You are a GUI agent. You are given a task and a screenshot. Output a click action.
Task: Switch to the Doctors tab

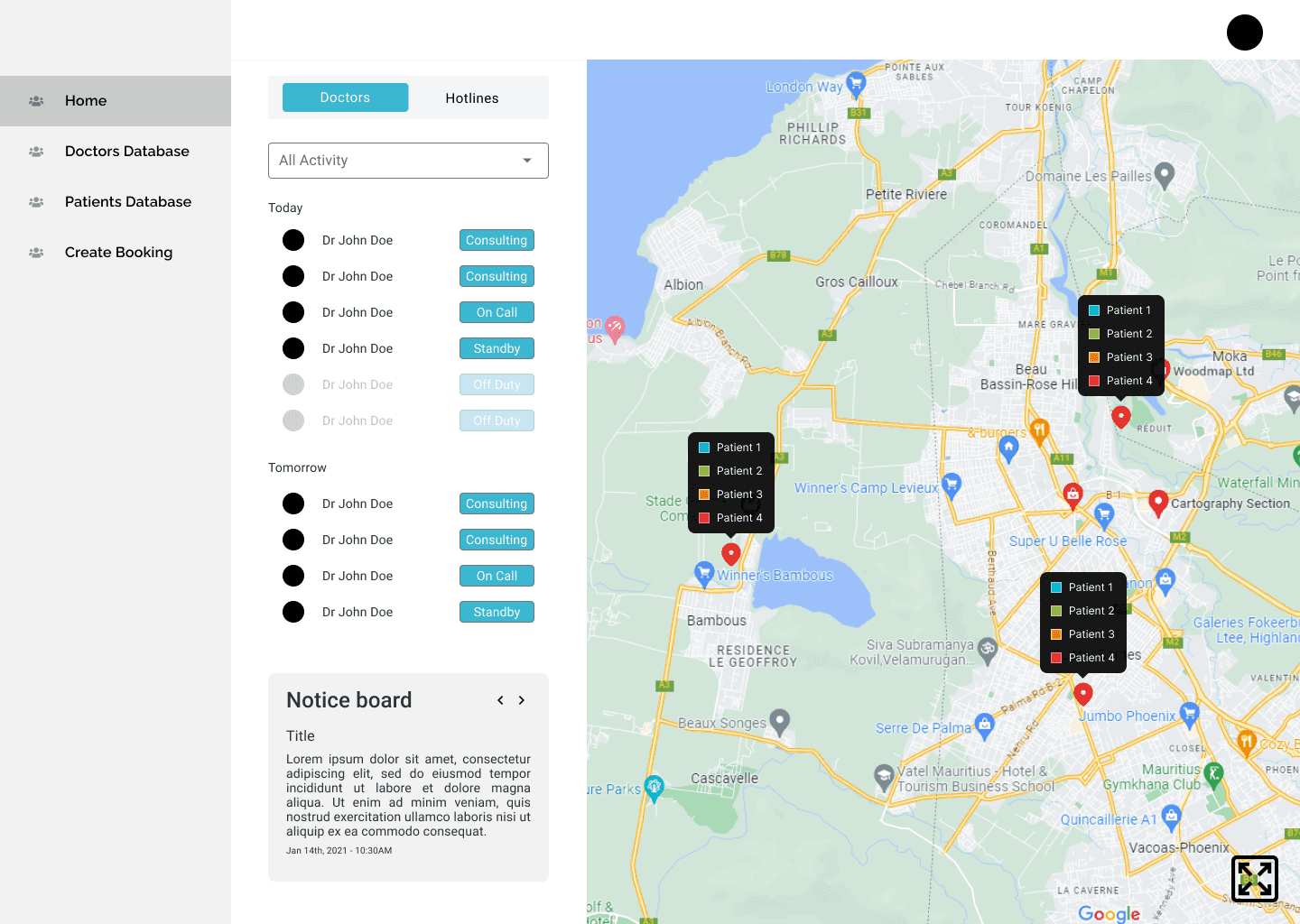point(345,97)
